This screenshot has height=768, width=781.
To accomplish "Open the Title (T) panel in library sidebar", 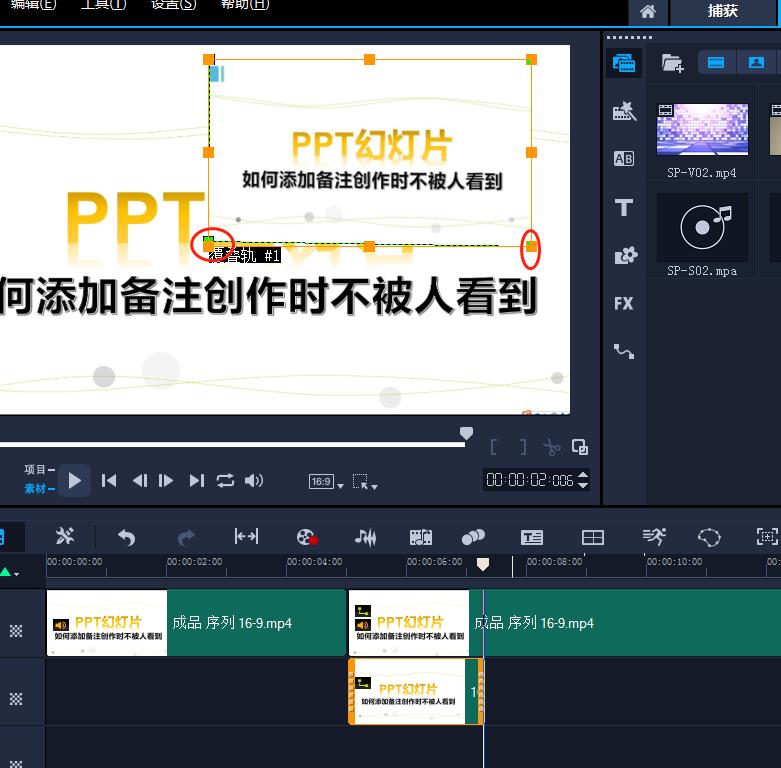I will [624, 207].
